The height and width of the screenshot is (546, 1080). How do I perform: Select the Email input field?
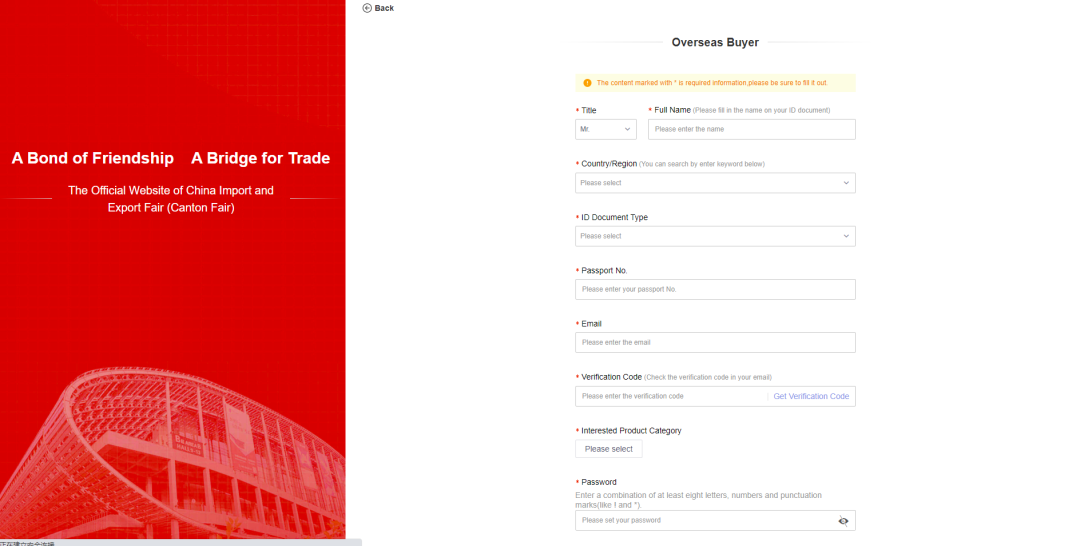point(715,342)
